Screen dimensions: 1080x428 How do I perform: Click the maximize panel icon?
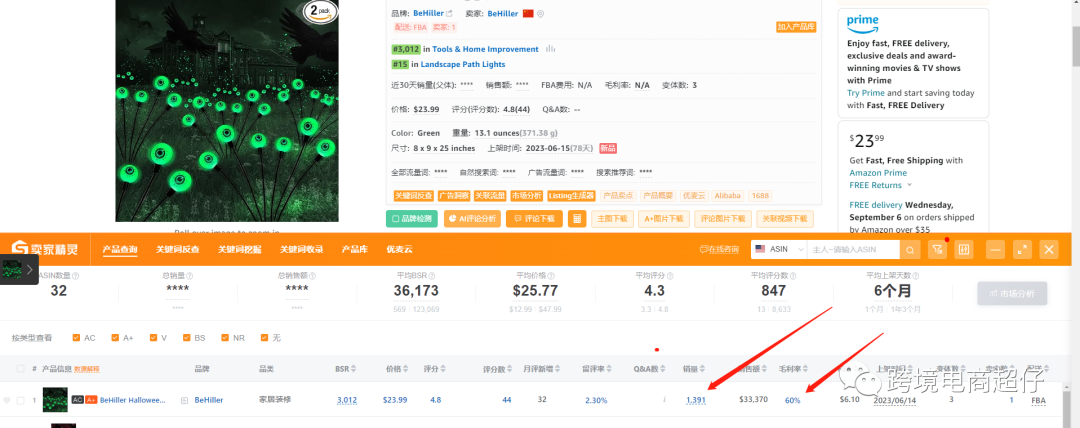(1022, 249)
